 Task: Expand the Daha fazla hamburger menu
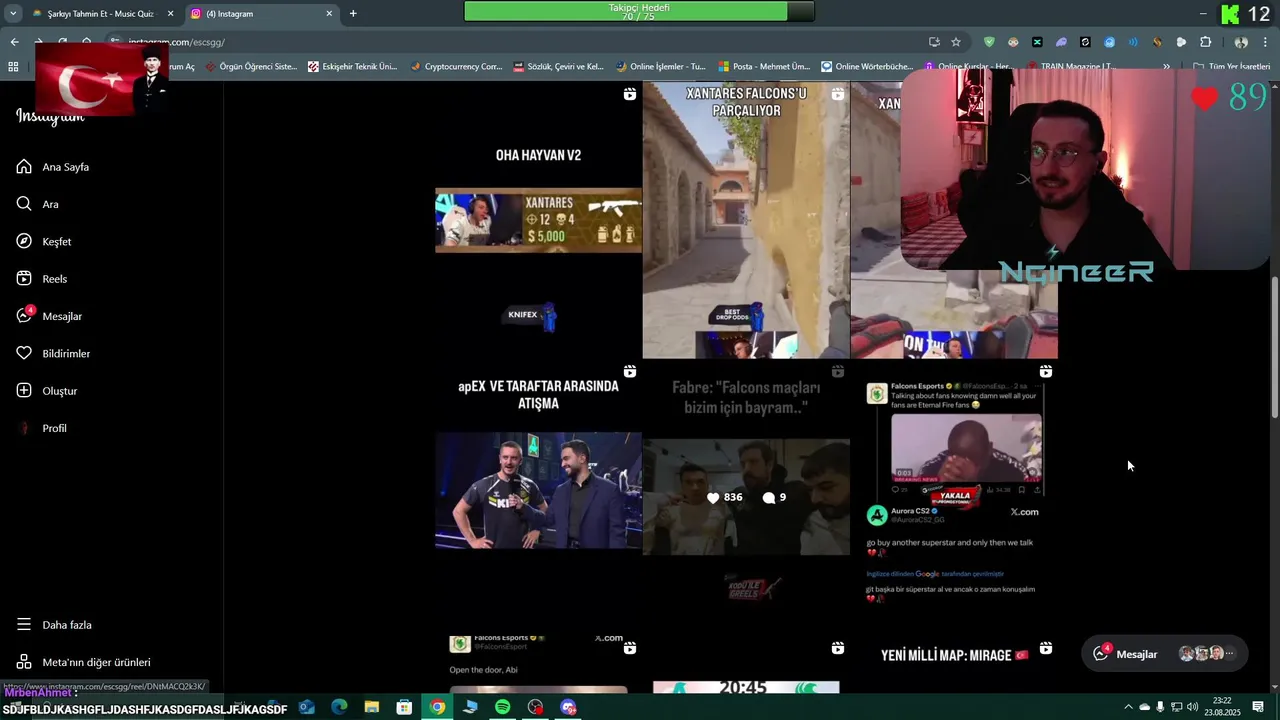(24, 625)
